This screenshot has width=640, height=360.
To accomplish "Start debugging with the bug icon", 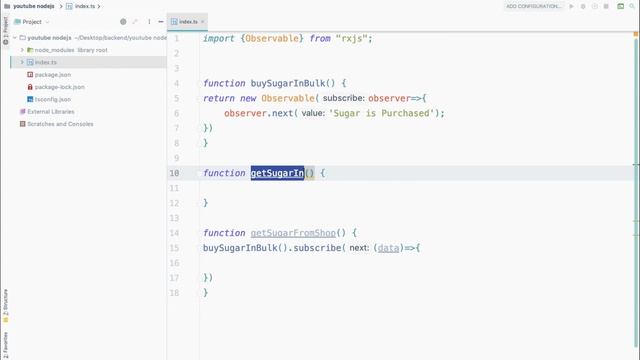I will [583, 6].
